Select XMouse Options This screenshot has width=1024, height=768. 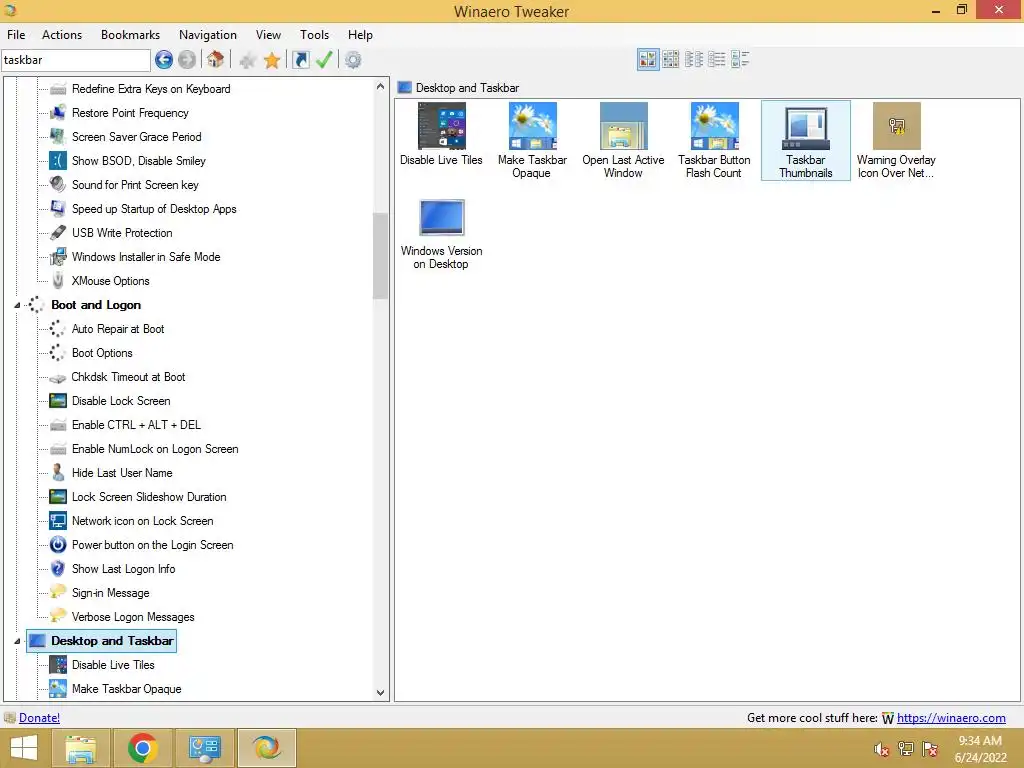pyautogui.click(x=110, y=281)
